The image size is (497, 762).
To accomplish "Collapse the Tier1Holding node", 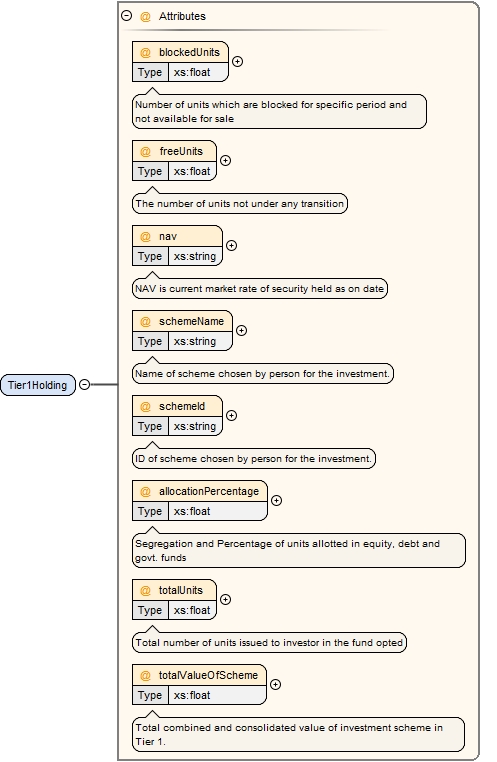I will [85, 385].
